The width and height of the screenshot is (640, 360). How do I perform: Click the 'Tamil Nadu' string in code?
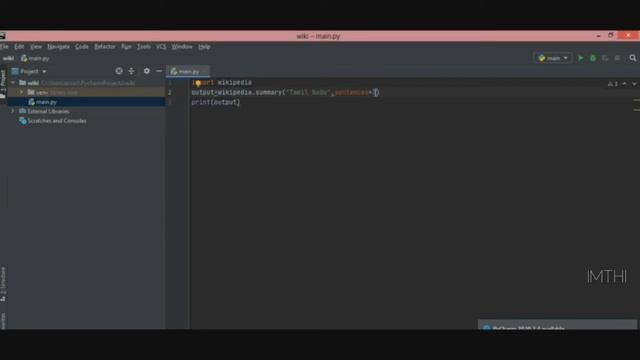point(308,93)
